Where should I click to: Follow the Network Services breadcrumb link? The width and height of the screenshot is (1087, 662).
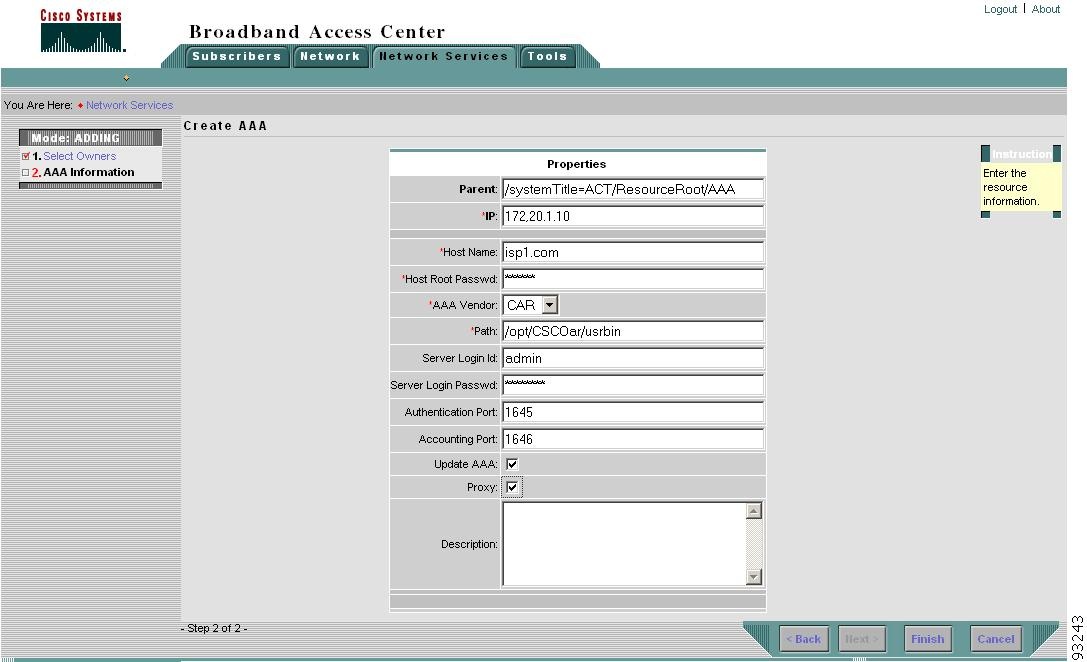130,105
